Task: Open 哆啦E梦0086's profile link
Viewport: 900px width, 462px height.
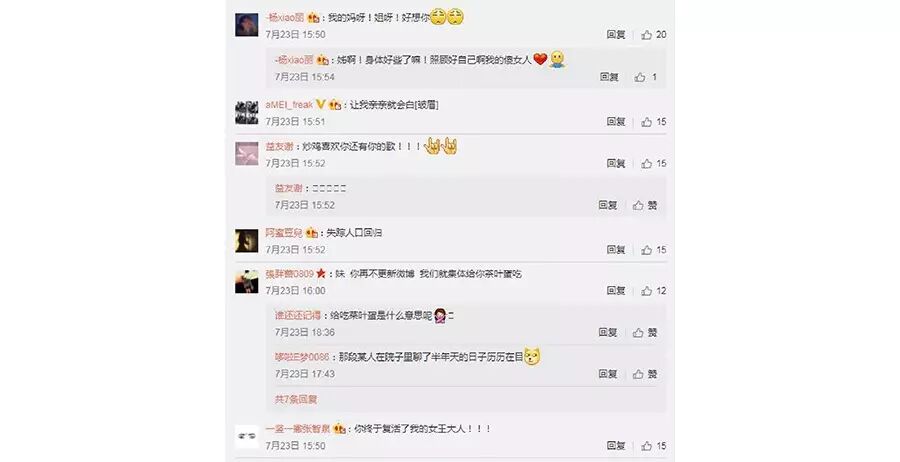Action: click(x=302, y=357)
